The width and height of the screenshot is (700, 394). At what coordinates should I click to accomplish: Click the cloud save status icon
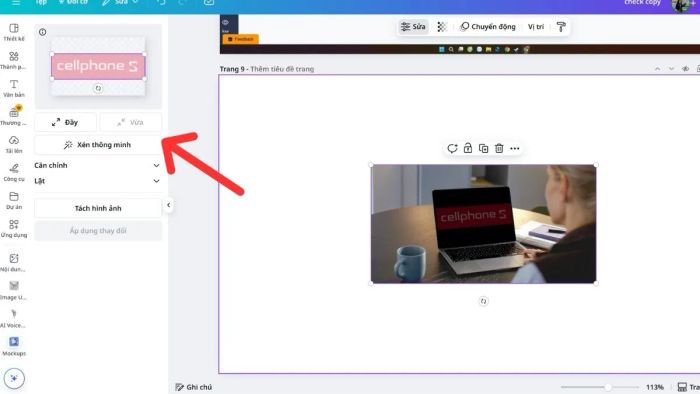click(209, 2)
